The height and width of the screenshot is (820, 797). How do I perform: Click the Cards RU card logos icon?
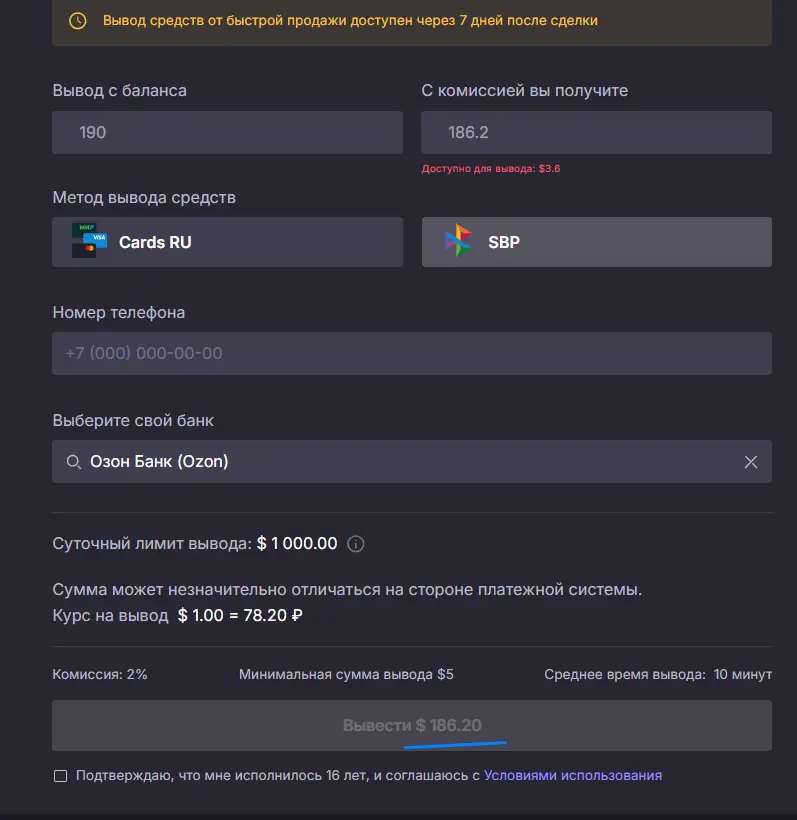(x=89, y=241)
